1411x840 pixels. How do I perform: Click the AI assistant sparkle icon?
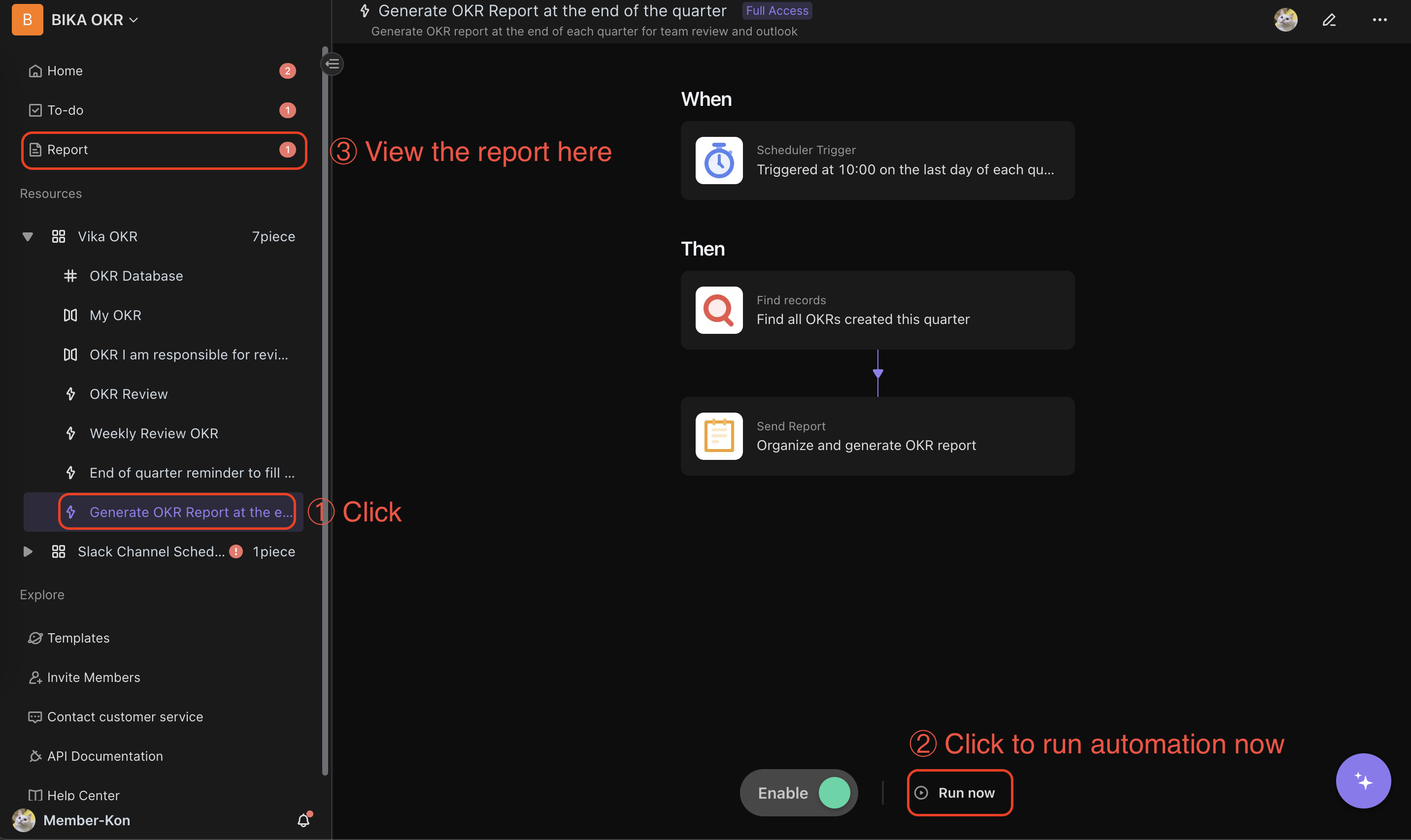pyautogui.click(x=1363, y=780)
